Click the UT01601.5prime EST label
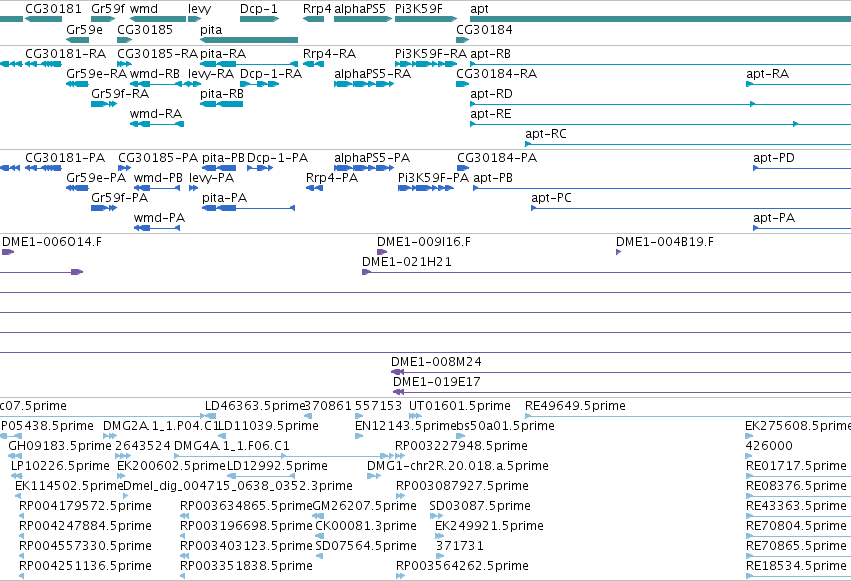 (460, 406)
